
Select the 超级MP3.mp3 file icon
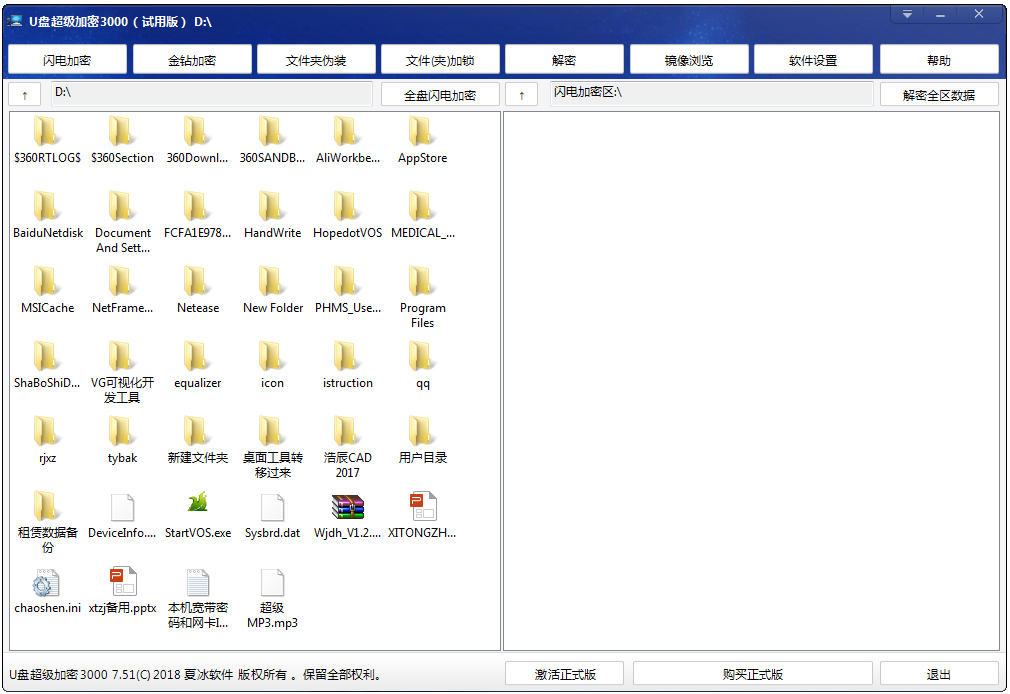pyautogui.click(x=272, y=583)
